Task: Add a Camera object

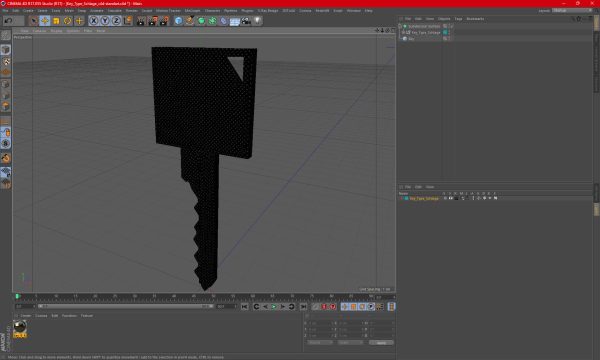Action: click(x=246, y=21)
